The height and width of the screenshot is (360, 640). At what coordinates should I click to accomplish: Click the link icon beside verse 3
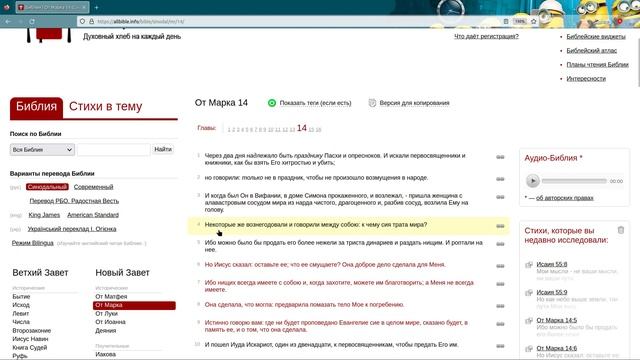(x=500, y=197)
